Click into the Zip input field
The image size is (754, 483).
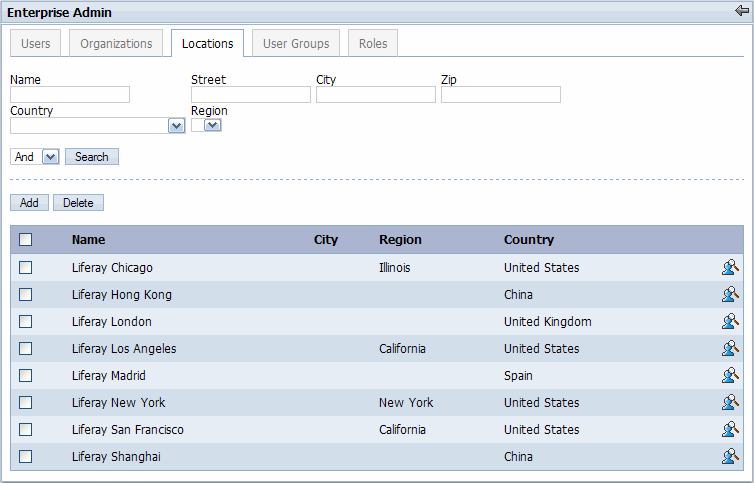500,95
